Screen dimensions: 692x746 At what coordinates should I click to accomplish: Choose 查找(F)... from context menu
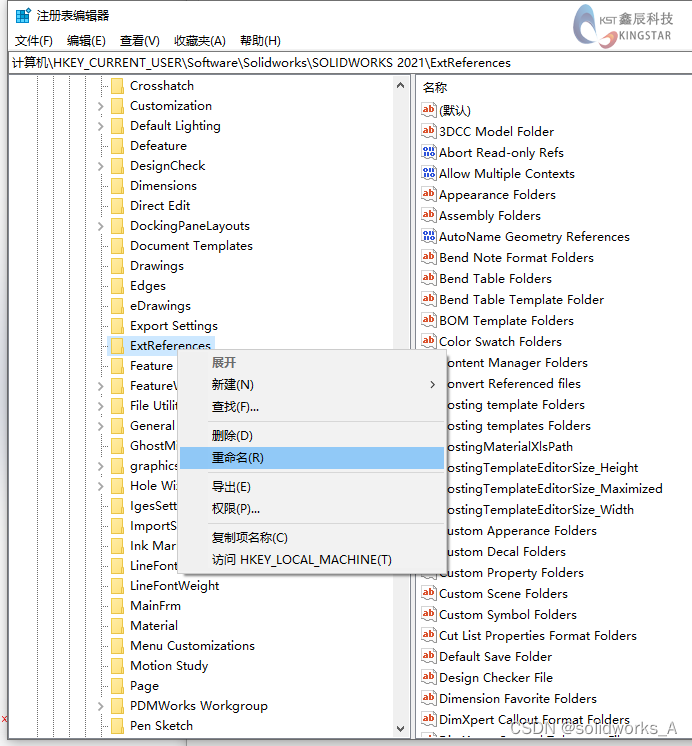pyautogui.click(x=312, y=407)
